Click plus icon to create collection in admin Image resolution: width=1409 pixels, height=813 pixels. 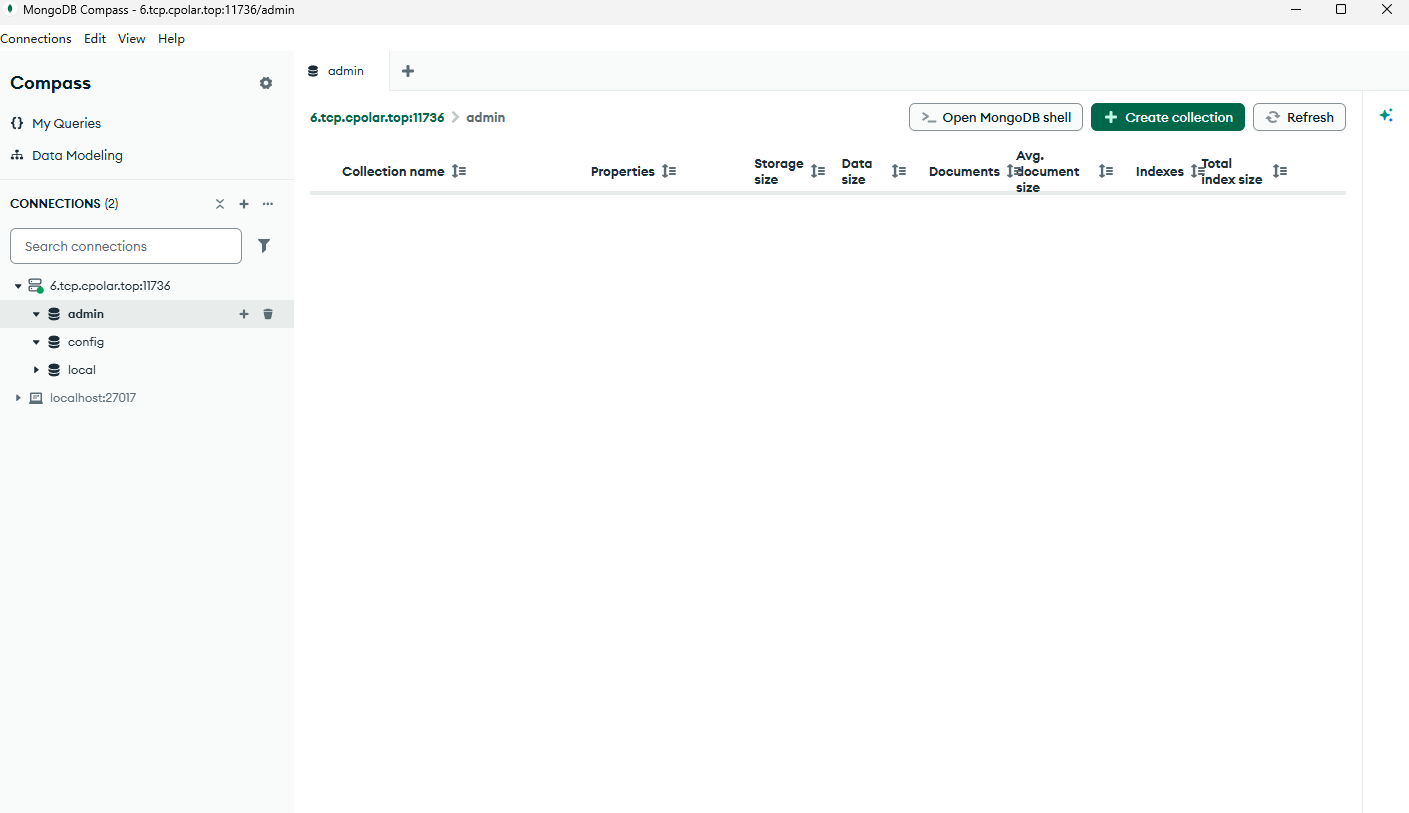click(x=244, y=314)
